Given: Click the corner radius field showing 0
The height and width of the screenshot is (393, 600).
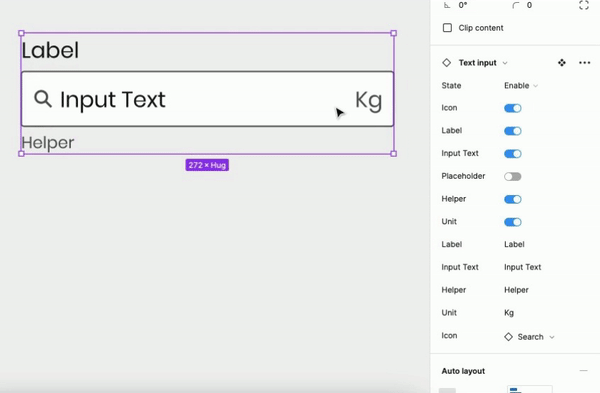Looking at the screenshot, I should click(x=529, y=5).
